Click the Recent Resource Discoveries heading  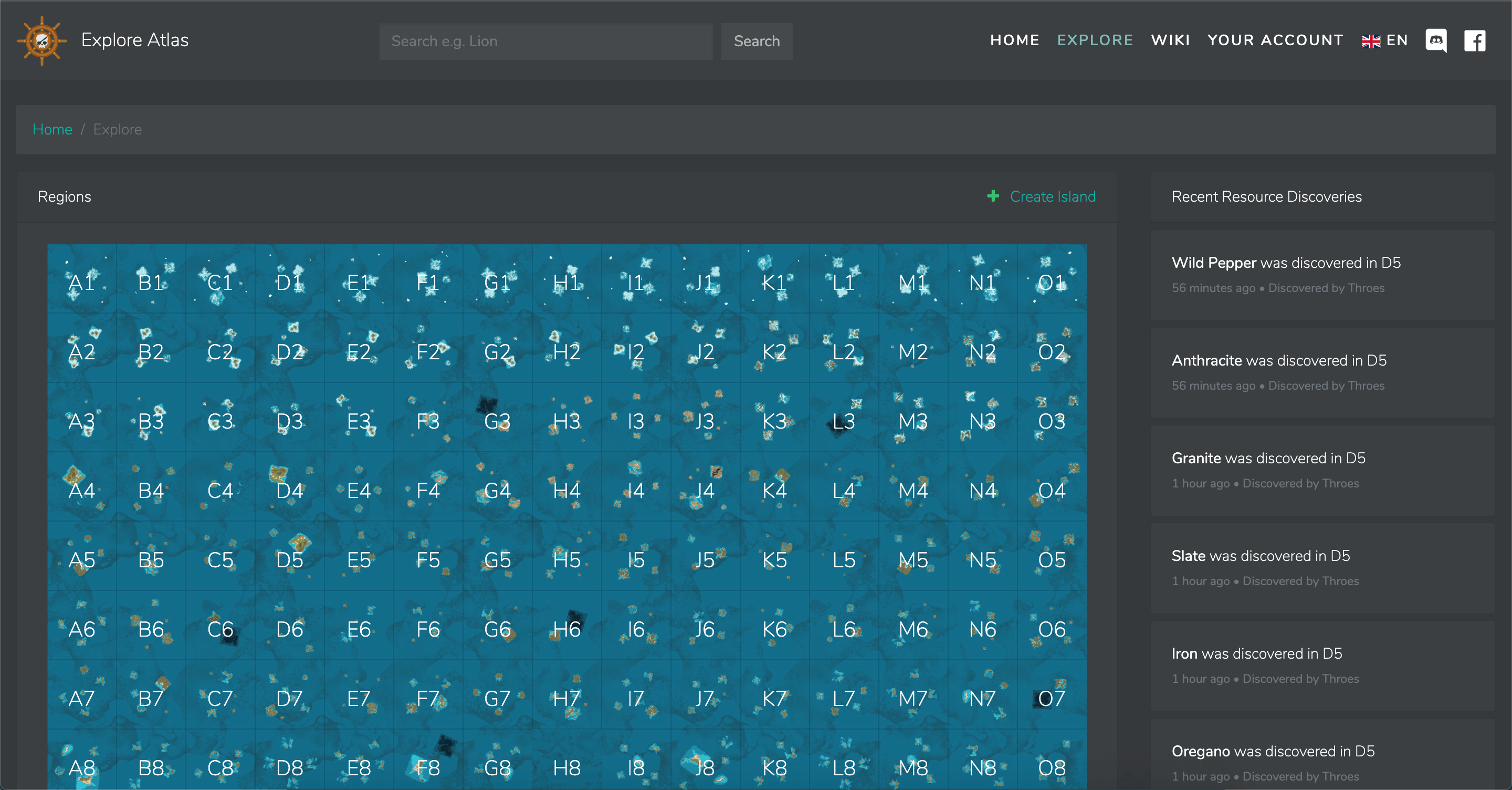(1266, 196)
